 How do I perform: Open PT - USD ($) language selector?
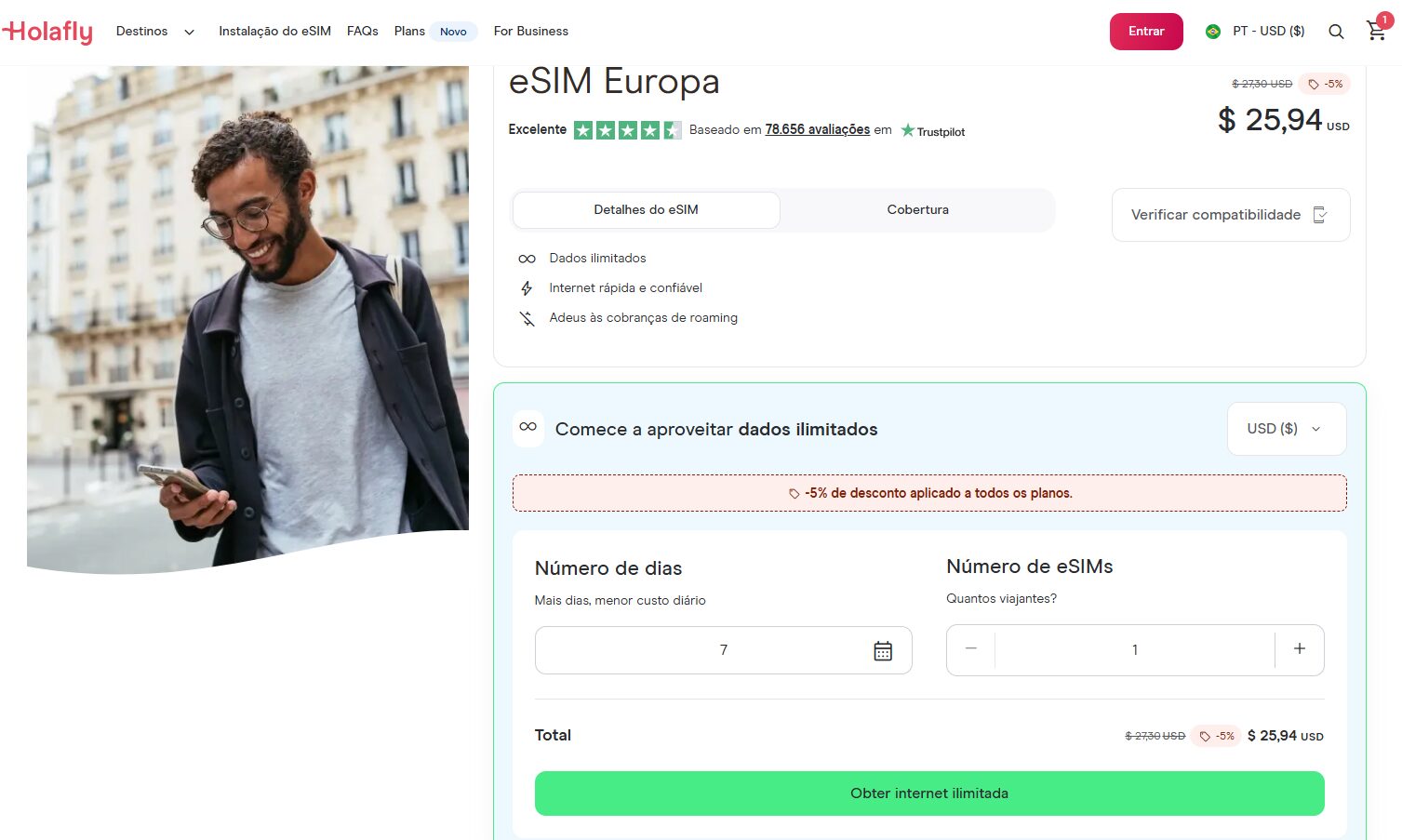1268,32
